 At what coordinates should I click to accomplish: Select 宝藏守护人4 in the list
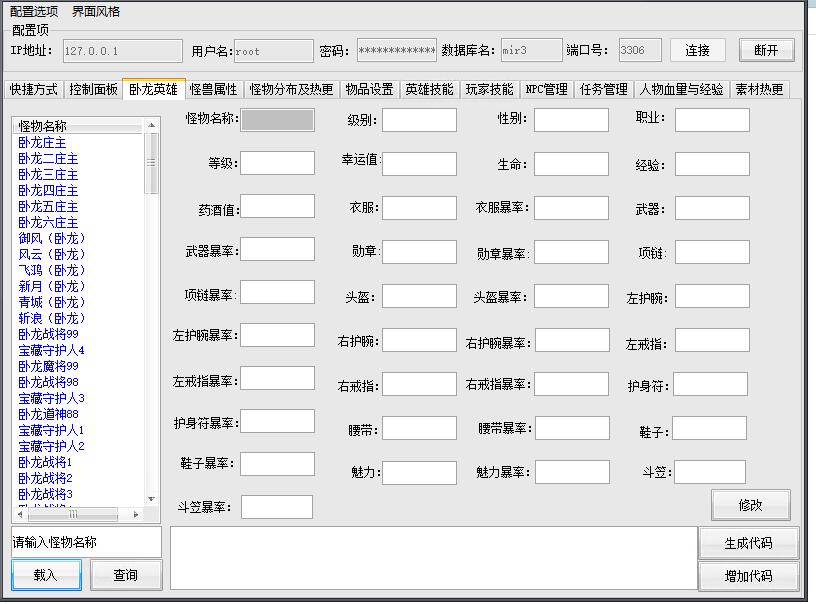(51, 350)
